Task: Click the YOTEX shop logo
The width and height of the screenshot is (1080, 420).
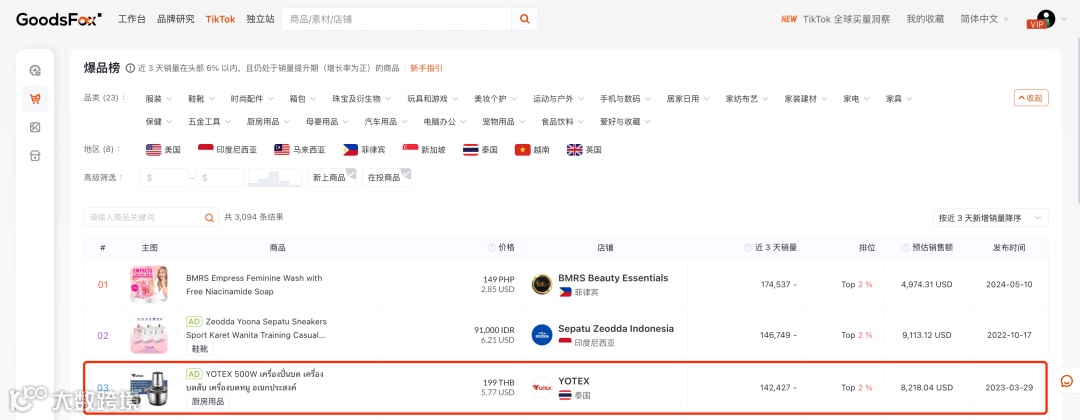Action: [x=542, y=388]
